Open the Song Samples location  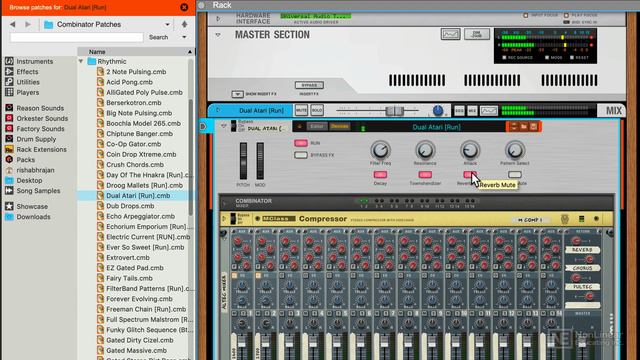[33, 191]
